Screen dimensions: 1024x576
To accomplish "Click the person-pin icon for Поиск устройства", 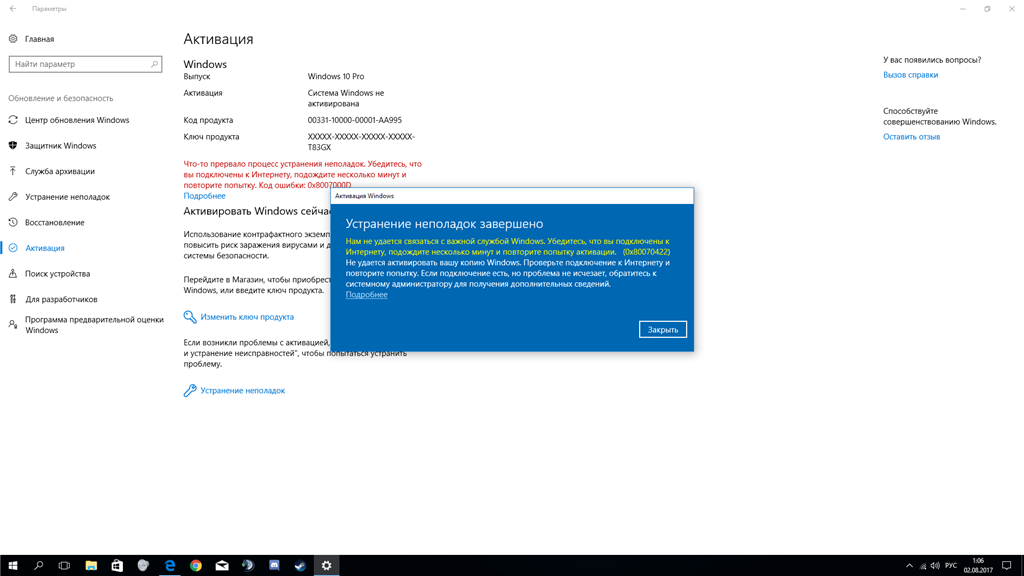I will tap(13, 274).
